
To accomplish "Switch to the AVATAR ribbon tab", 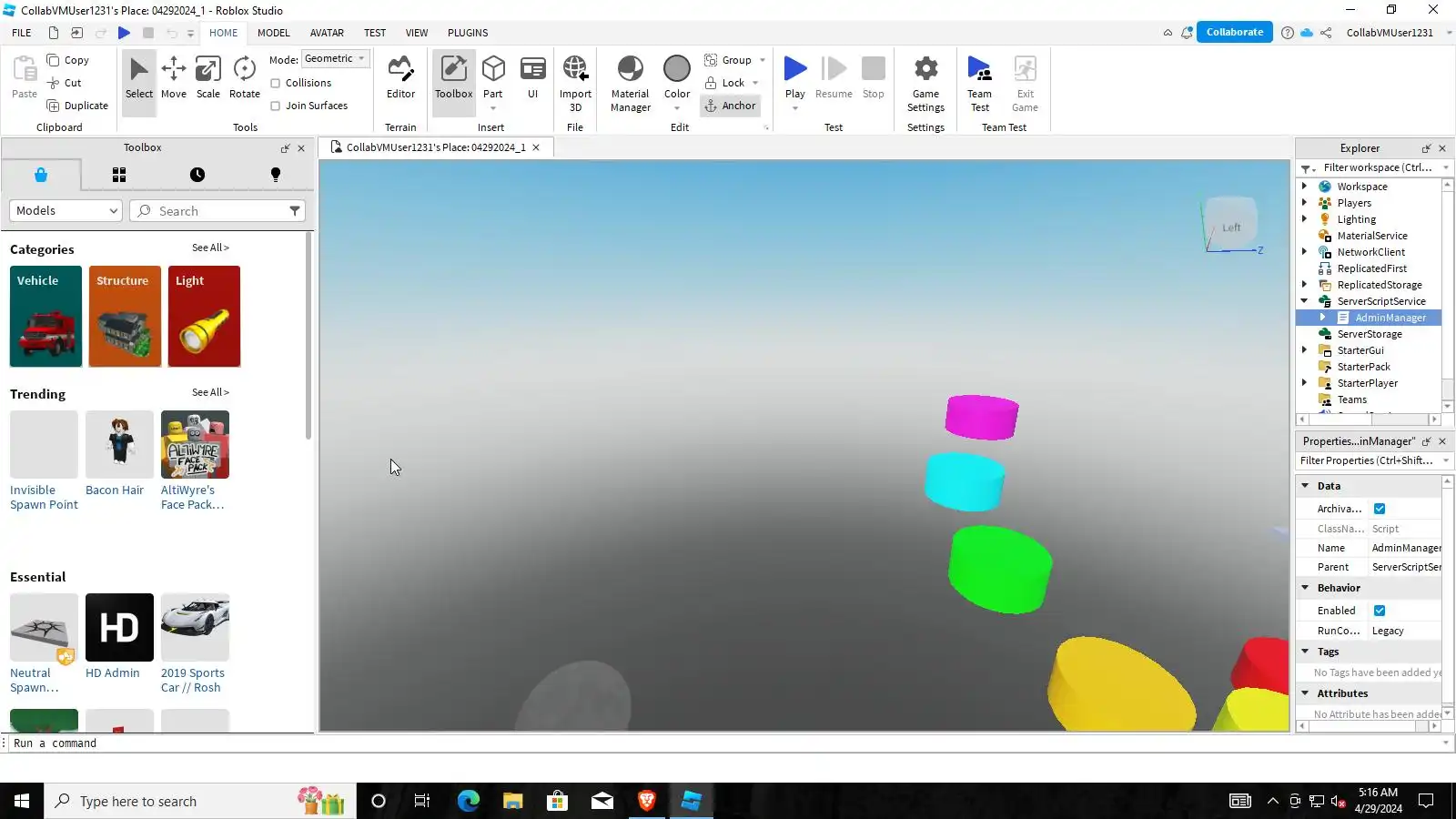I will click(327, 33).
